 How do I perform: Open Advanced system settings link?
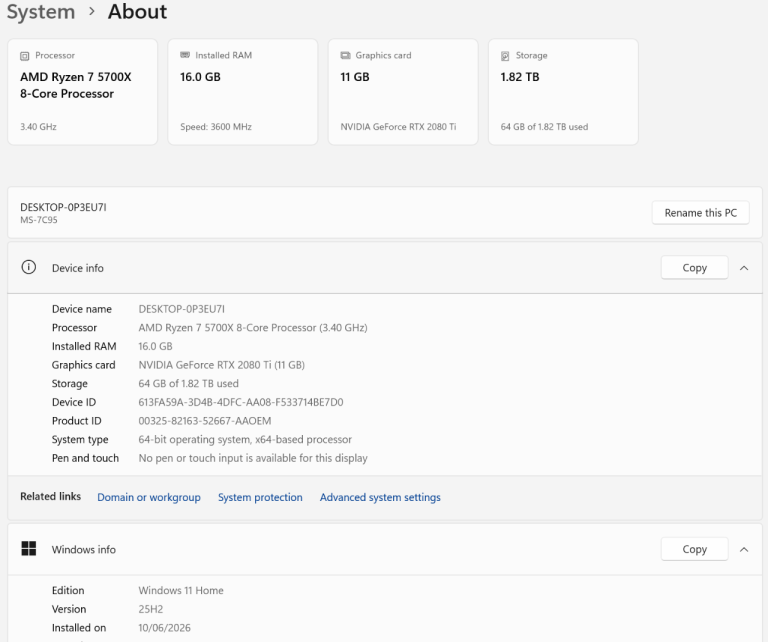coord(380,497)
